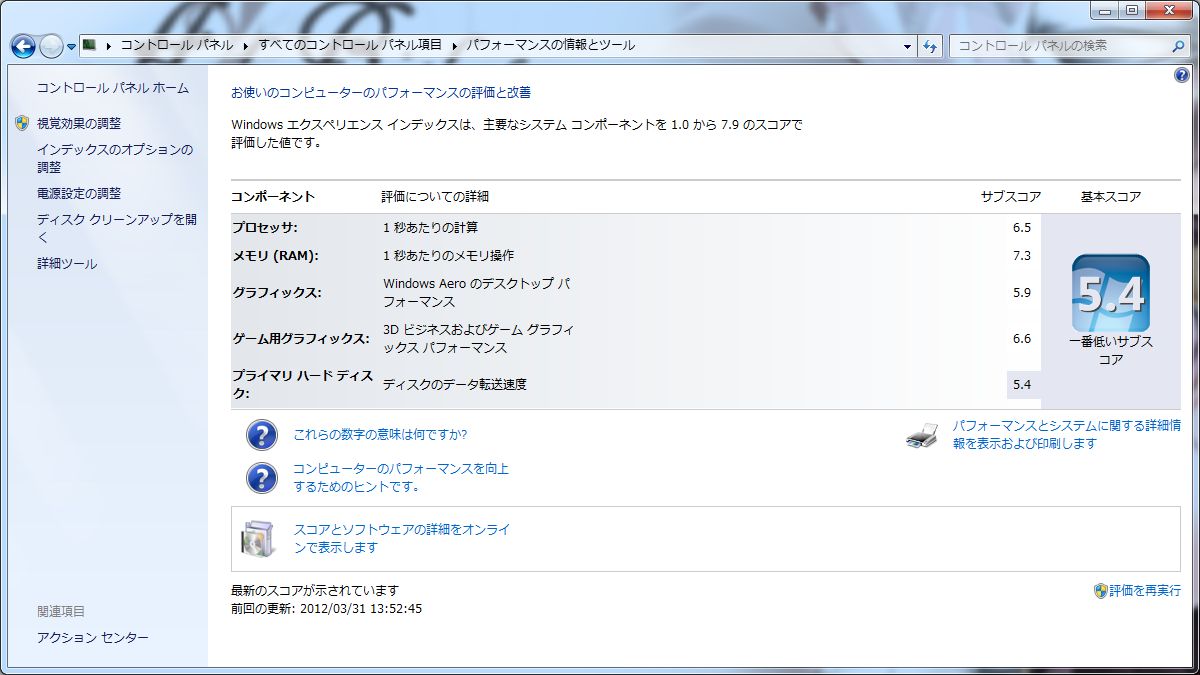This screenshot has height=675, width=1200.
Task: Open 視覚効果の調整 link
Action: [x=79, y=123]
